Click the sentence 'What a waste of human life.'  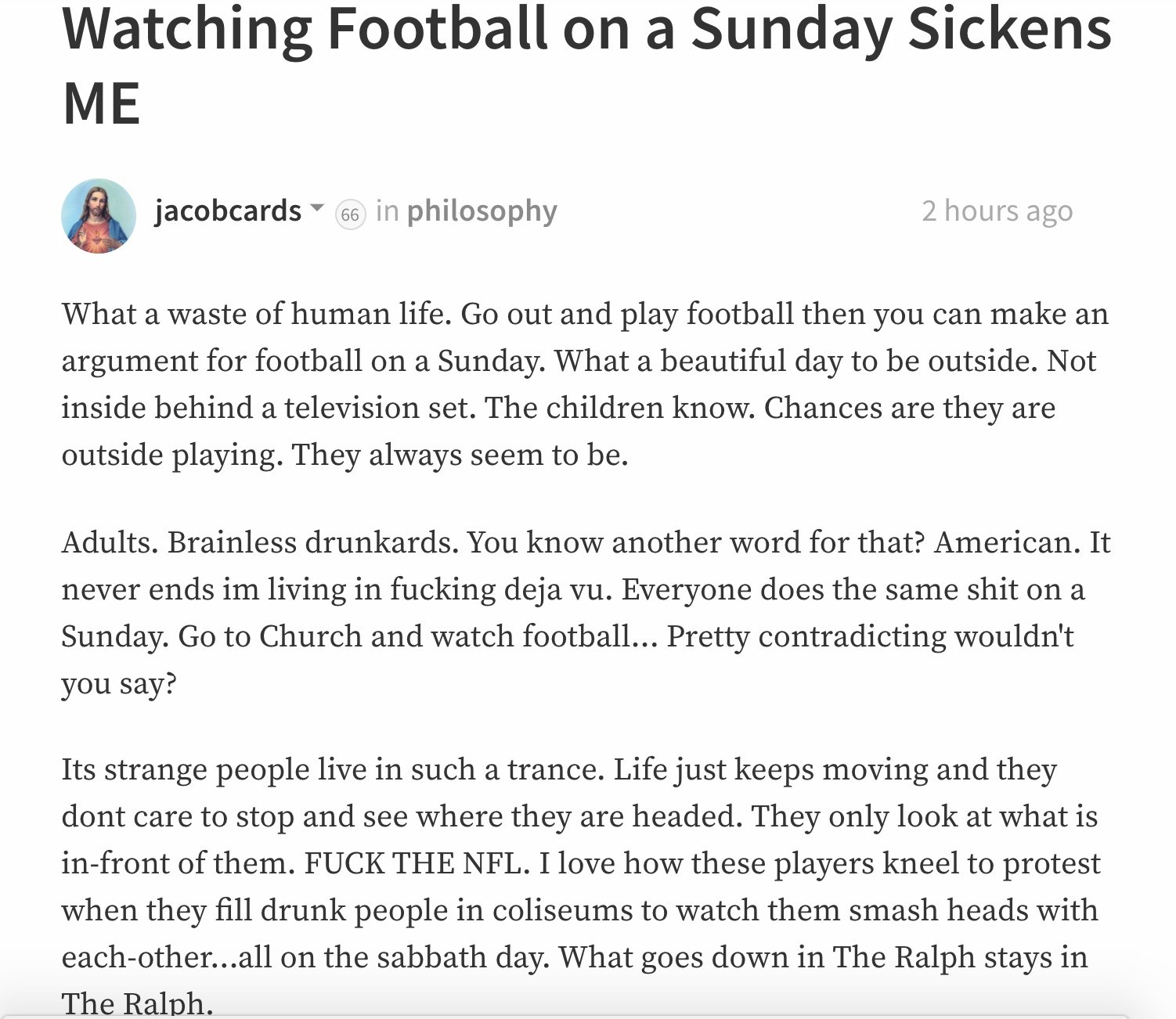pyautogui.click(x=256, y=314)
